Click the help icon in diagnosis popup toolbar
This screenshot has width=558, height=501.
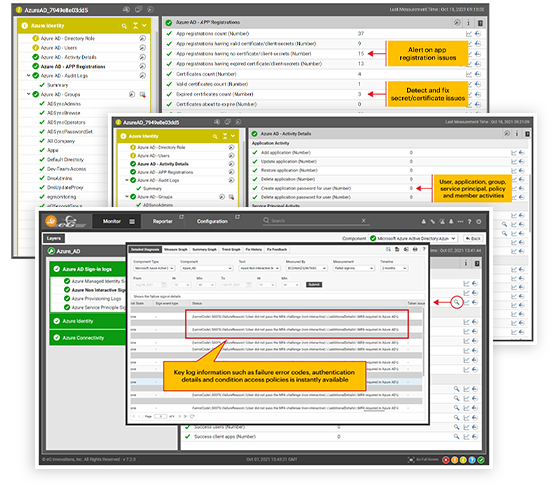click(x=424, y=249)
